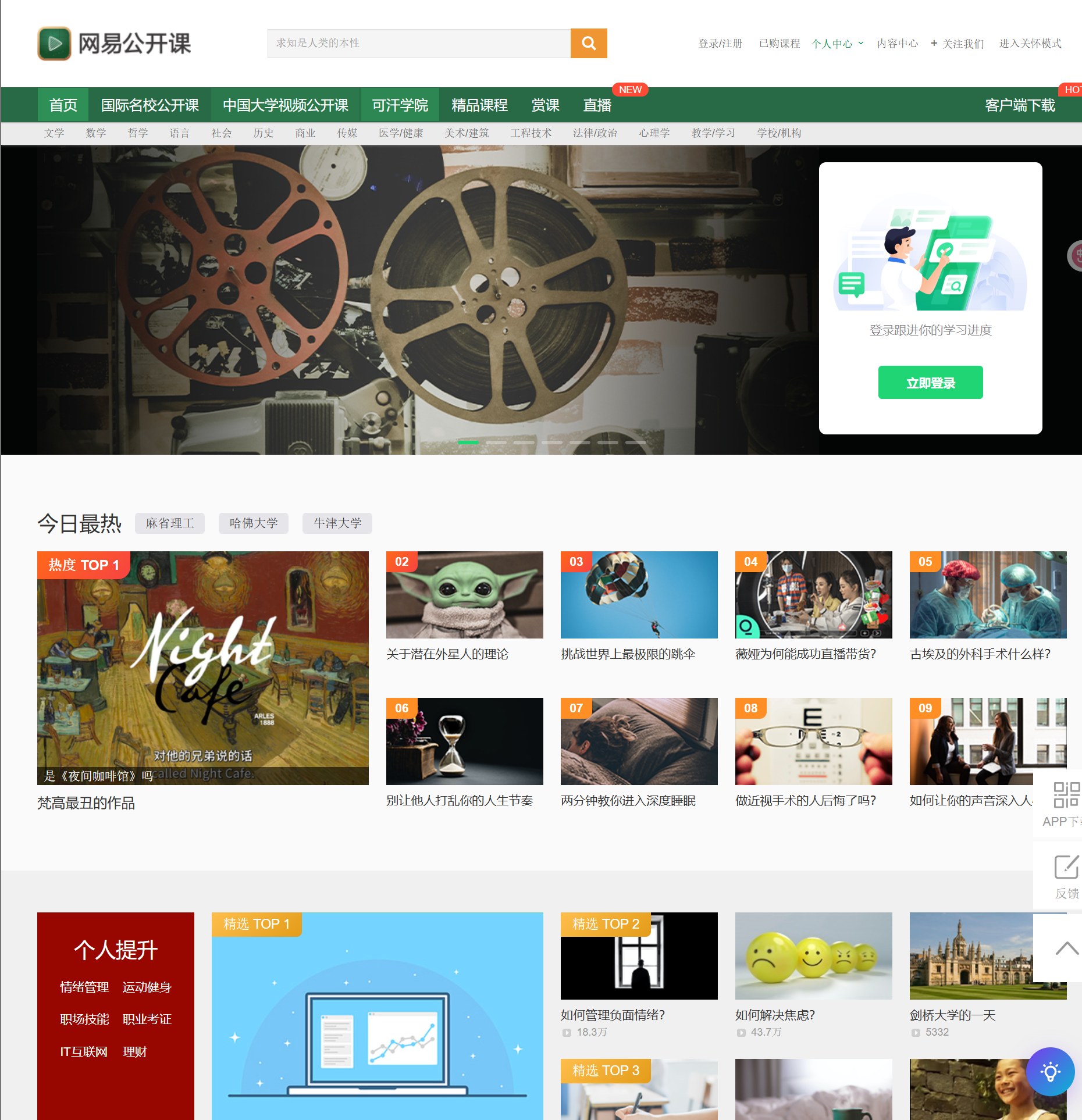Screen dimensions: 1082x1120
Task: Click the first green carousel indicator
Action: [468, 443]
